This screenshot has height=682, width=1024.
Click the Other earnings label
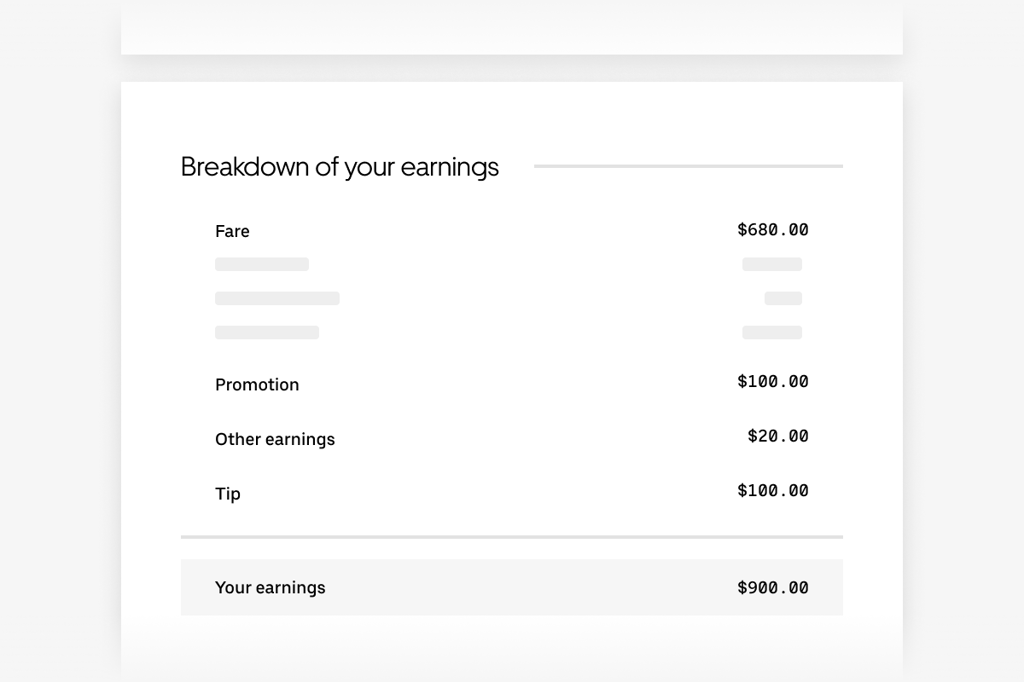(275, 439)
